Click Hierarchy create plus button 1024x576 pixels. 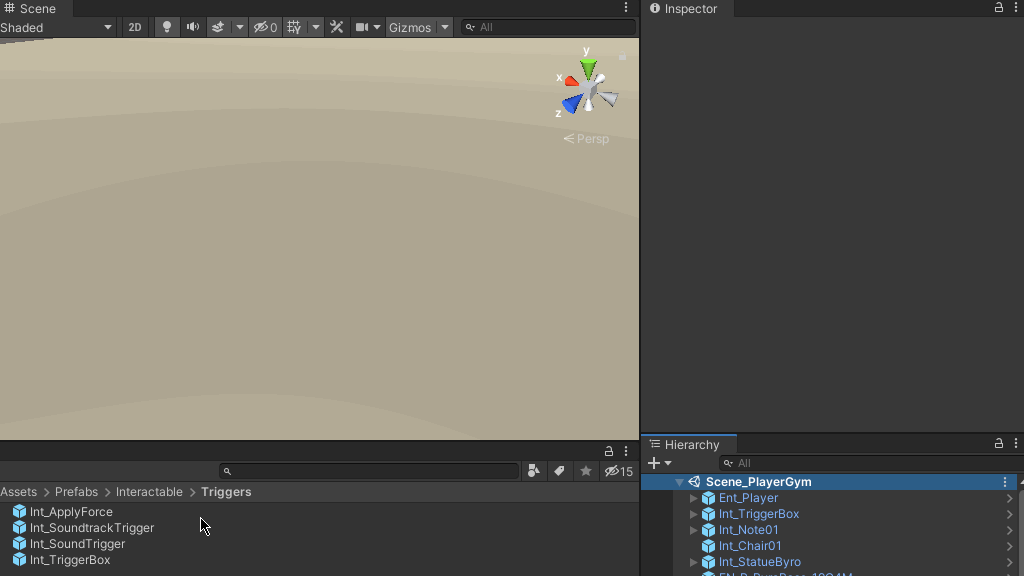654,463
